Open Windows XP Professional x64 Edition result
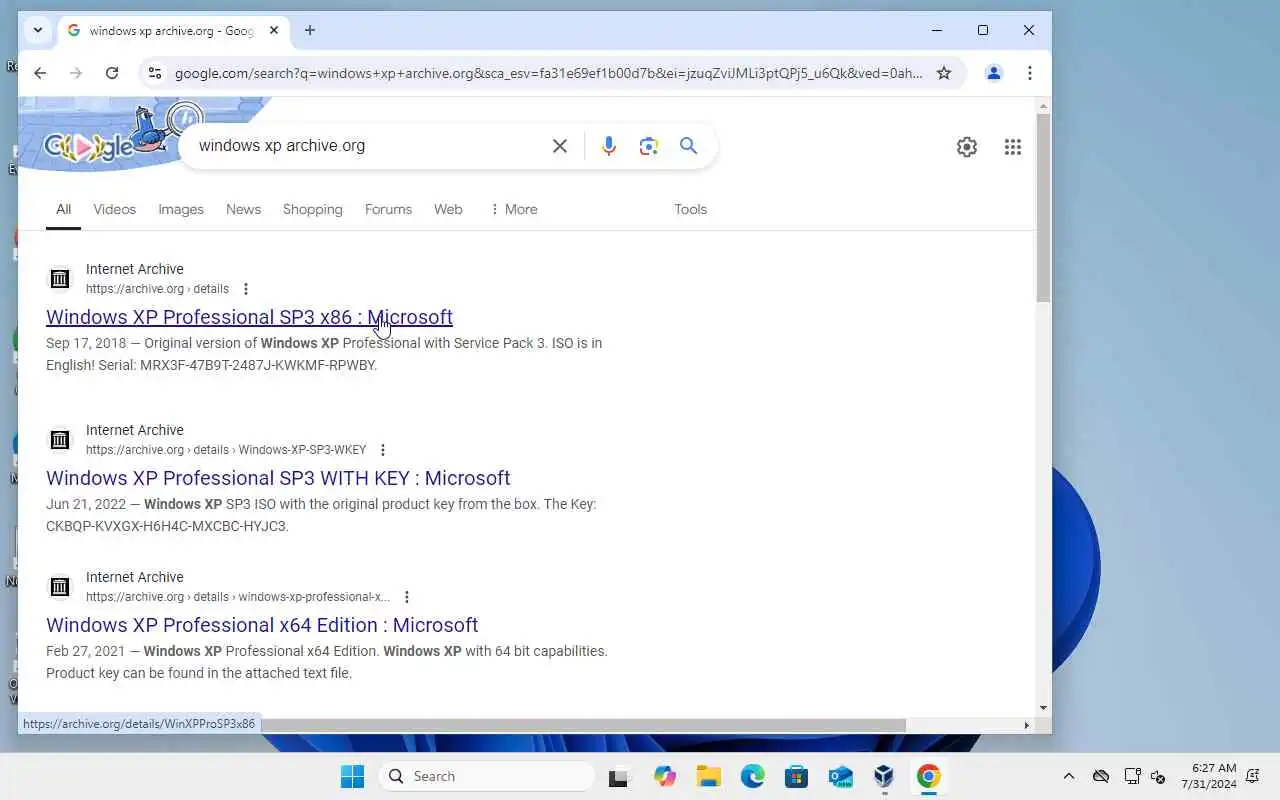This screenshot has width=1280, height=800. click(x=262, y=625)
